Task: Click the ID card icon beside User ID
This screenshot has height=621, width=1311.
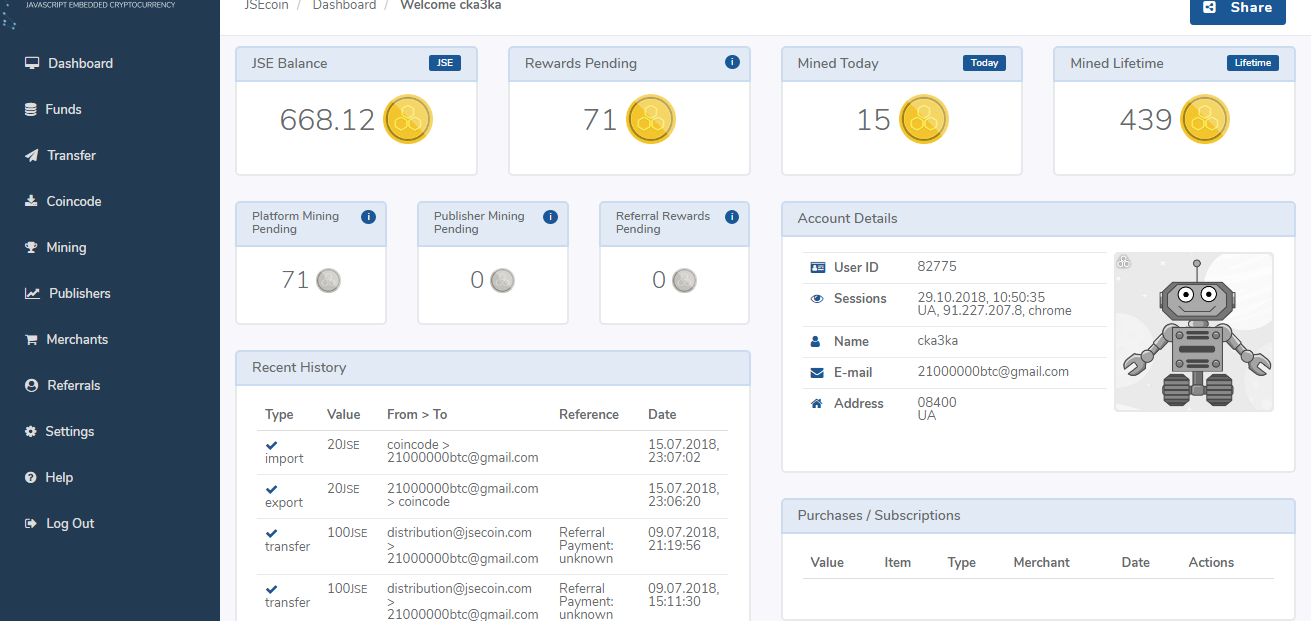Action: pyautogui.click(x=818, y=267)
